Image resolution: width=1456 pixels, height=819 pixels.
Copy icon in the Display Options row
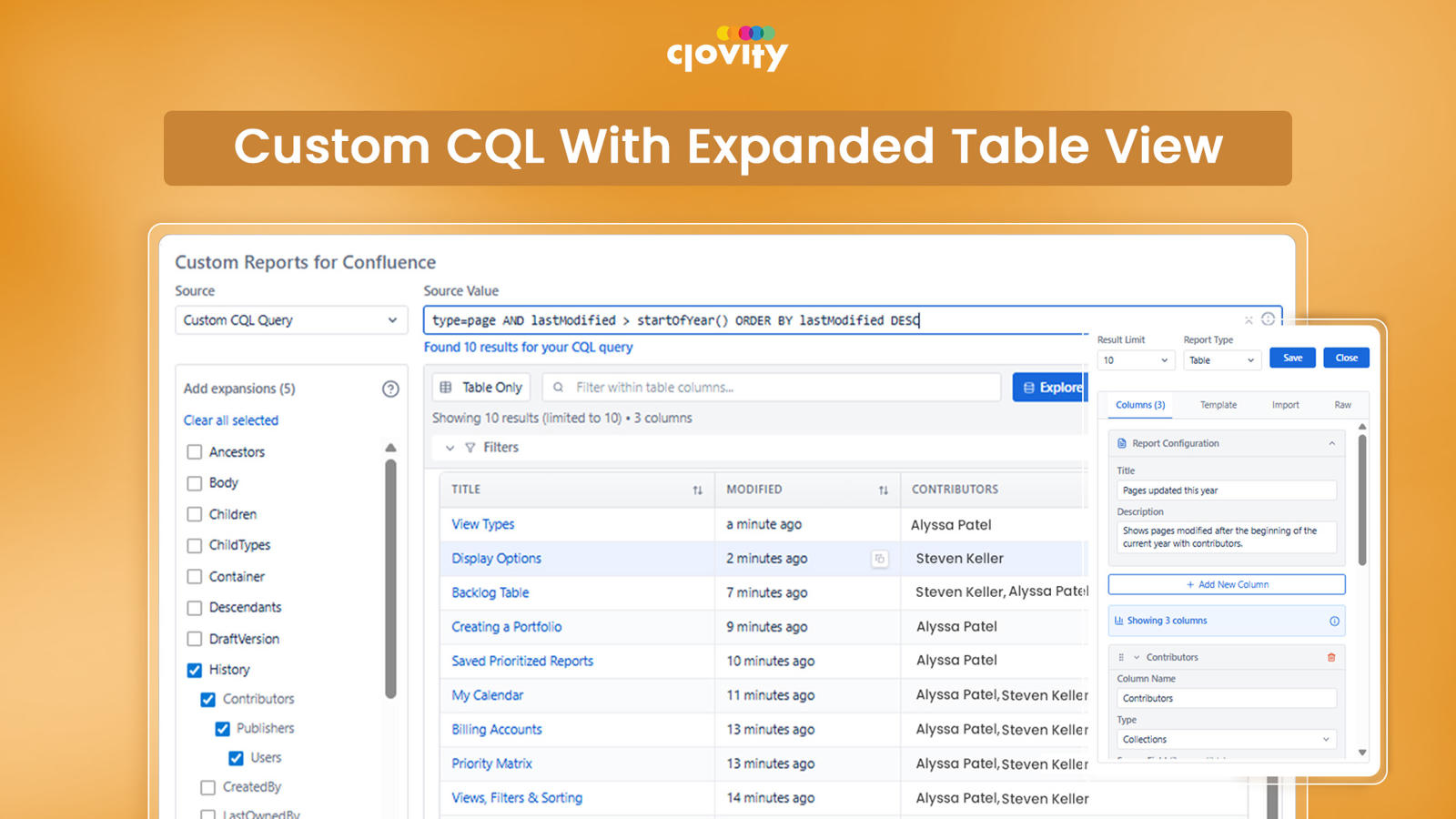click(880, 559)
